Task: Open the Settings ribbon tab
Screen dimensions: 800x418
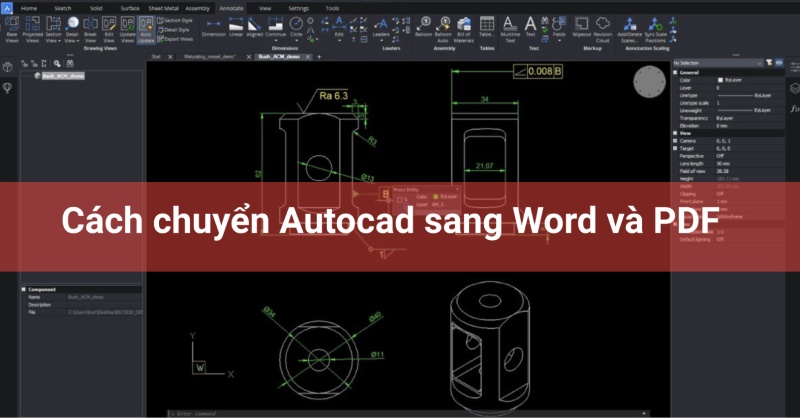Action: click(298, 8)
